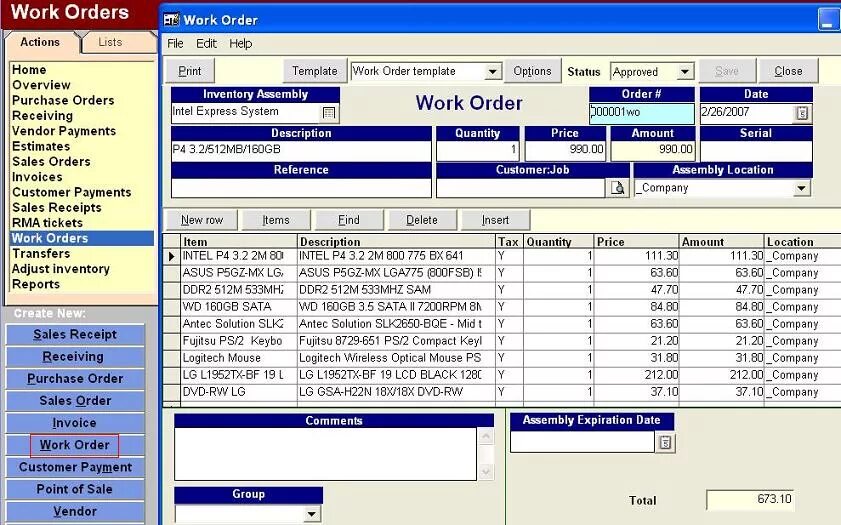This screenshot has height=525, width=841.
Task: Click the Order # field
Action: 641,113
